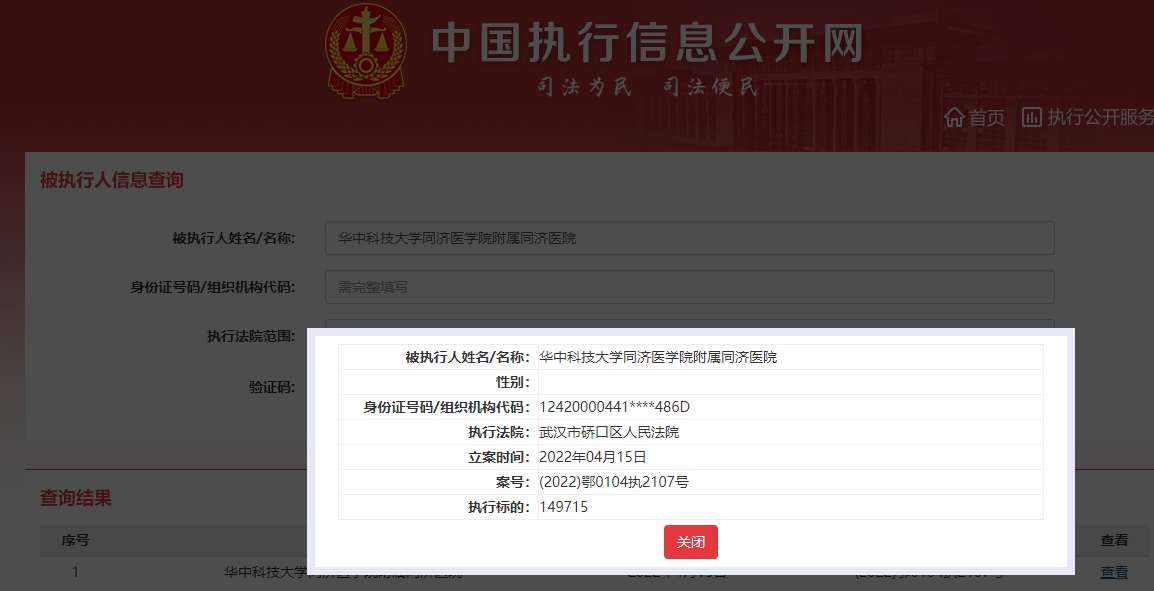This screenshot has height=591, width=1154.
Task: Click the case number (2022)鄂0104执2107号
Action: (614, 482)
